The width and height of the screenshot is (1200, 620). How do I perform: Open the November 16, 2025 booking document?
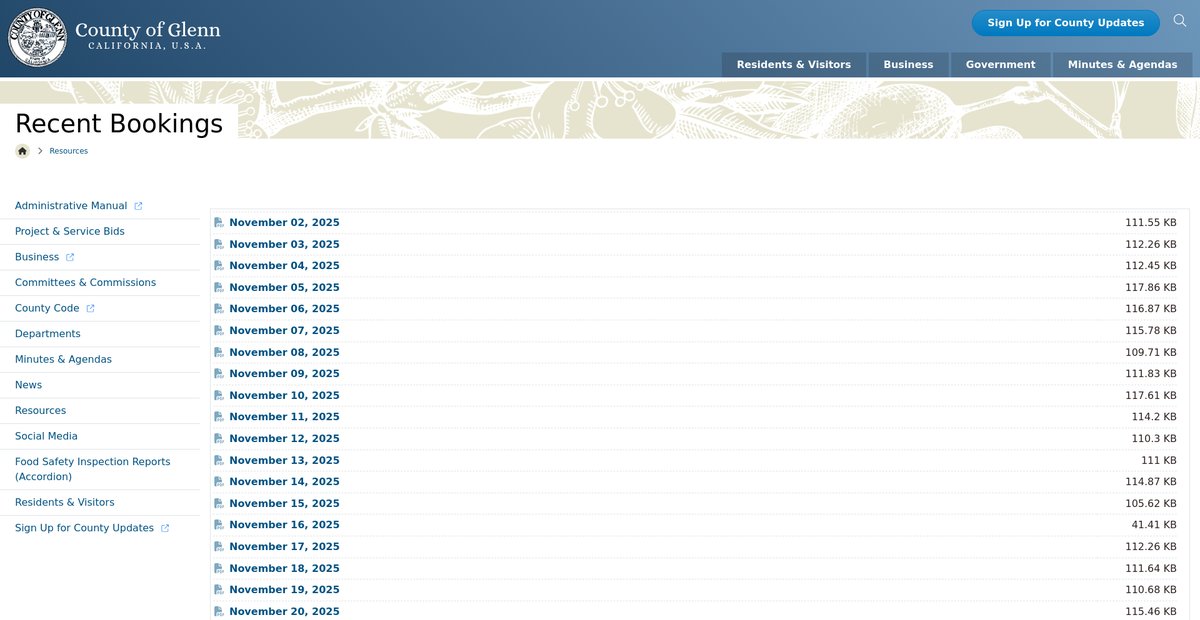click(x=284, y=525)
